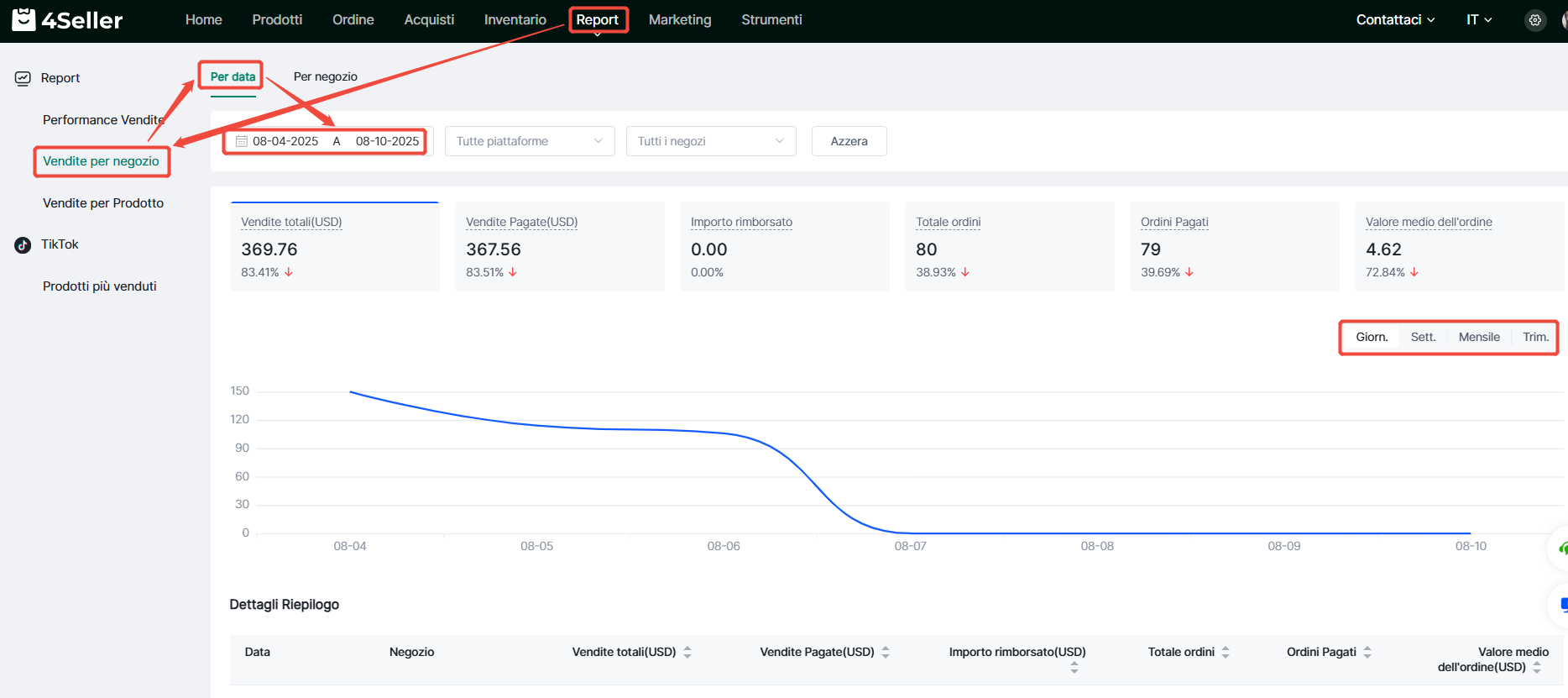Switch to the Per negozio tab

click(x=325, y=76)
